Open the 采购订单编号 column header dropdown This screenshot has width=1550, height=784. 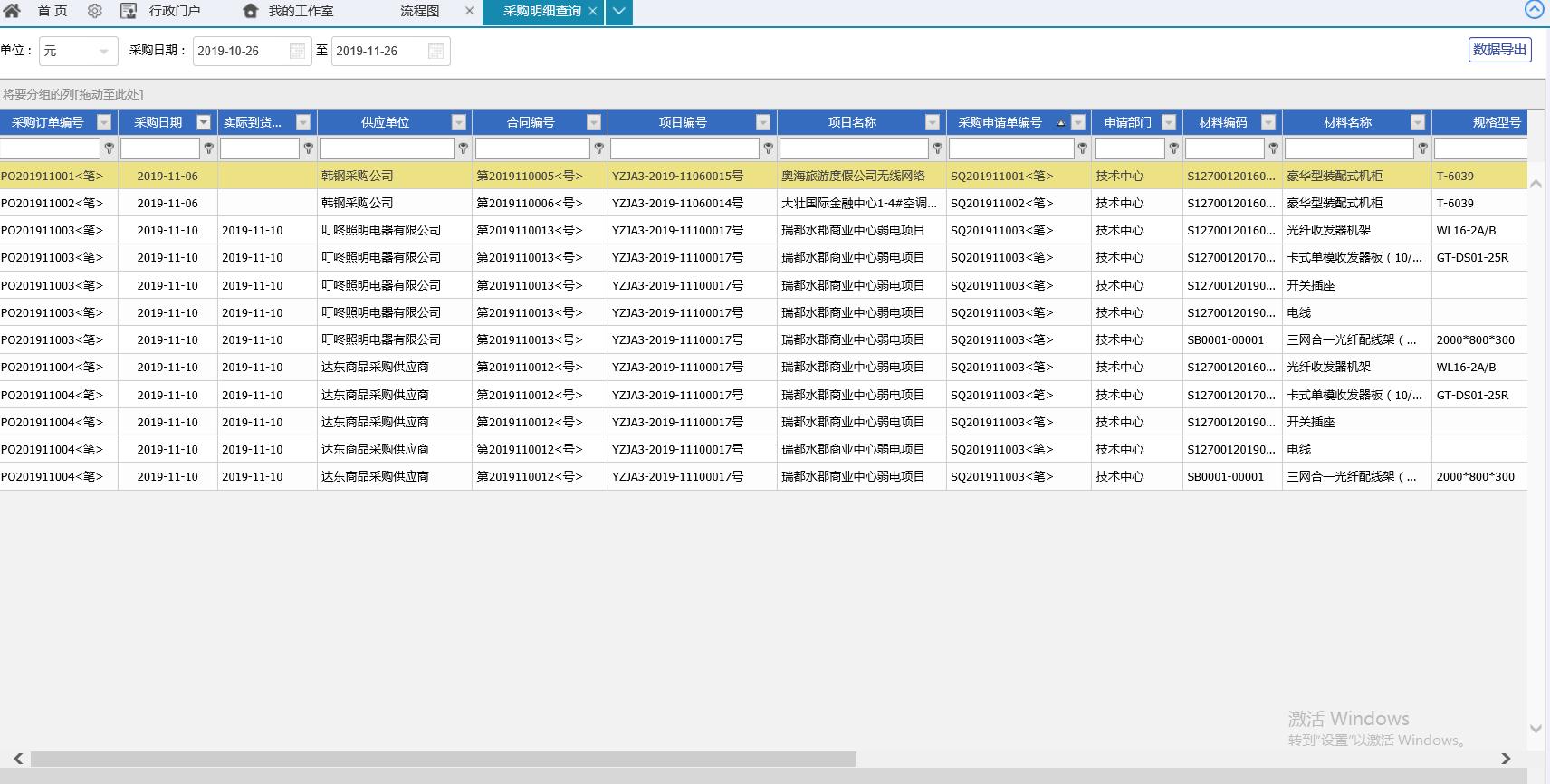104,122
